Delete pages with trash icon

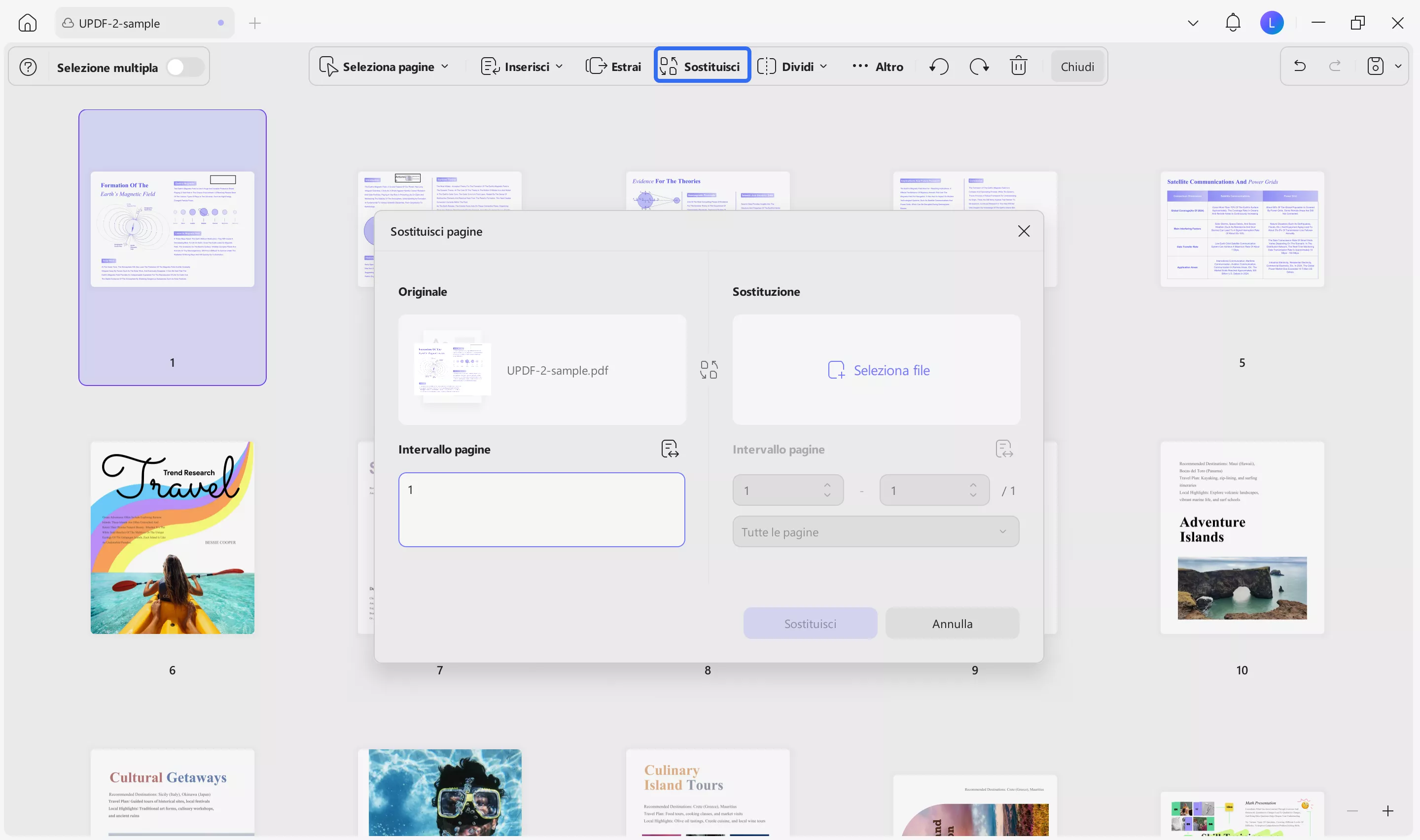pos(1018,66)
